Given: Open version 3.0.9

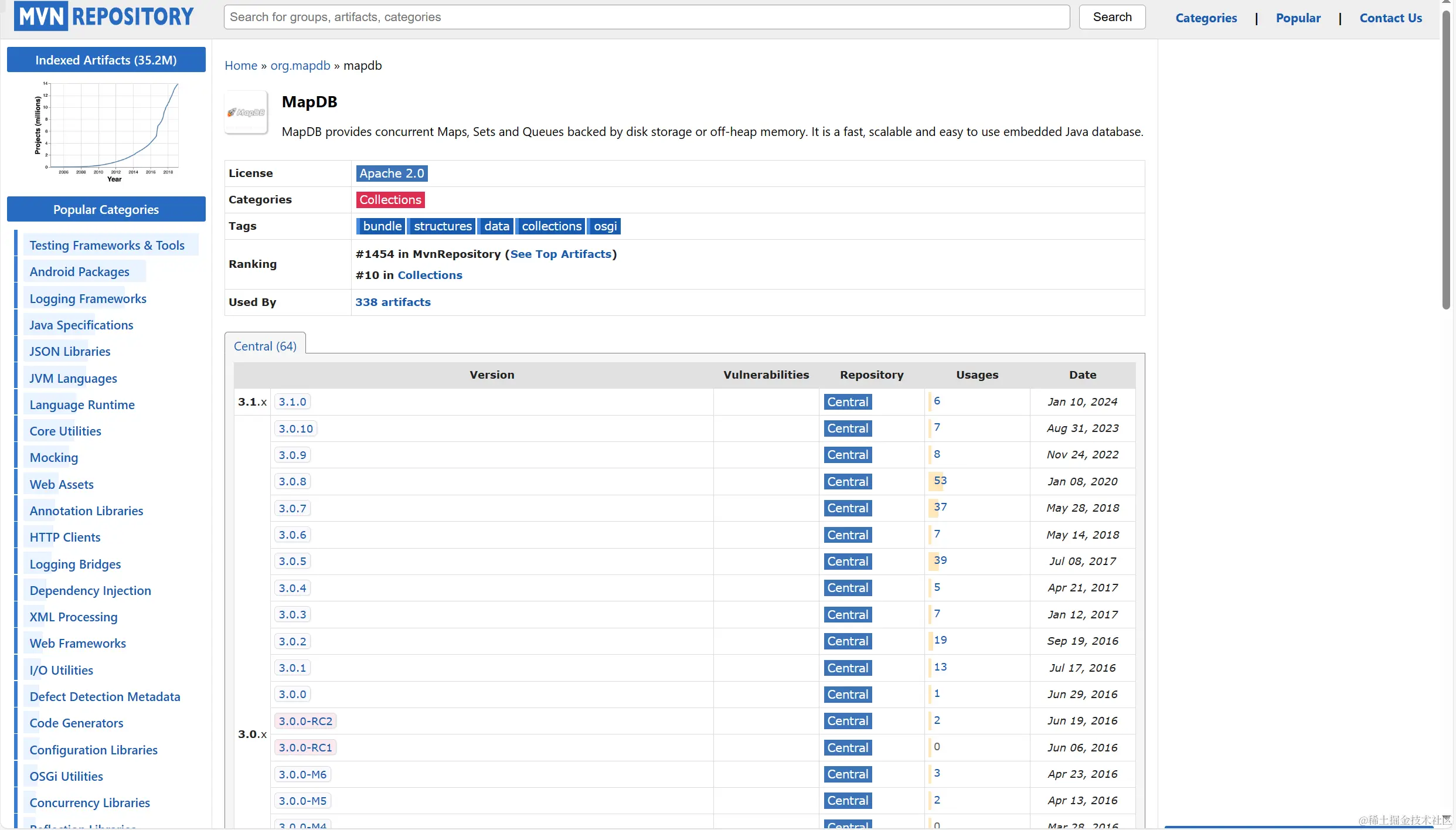Looking at the screenshot, I should [292, 455].
